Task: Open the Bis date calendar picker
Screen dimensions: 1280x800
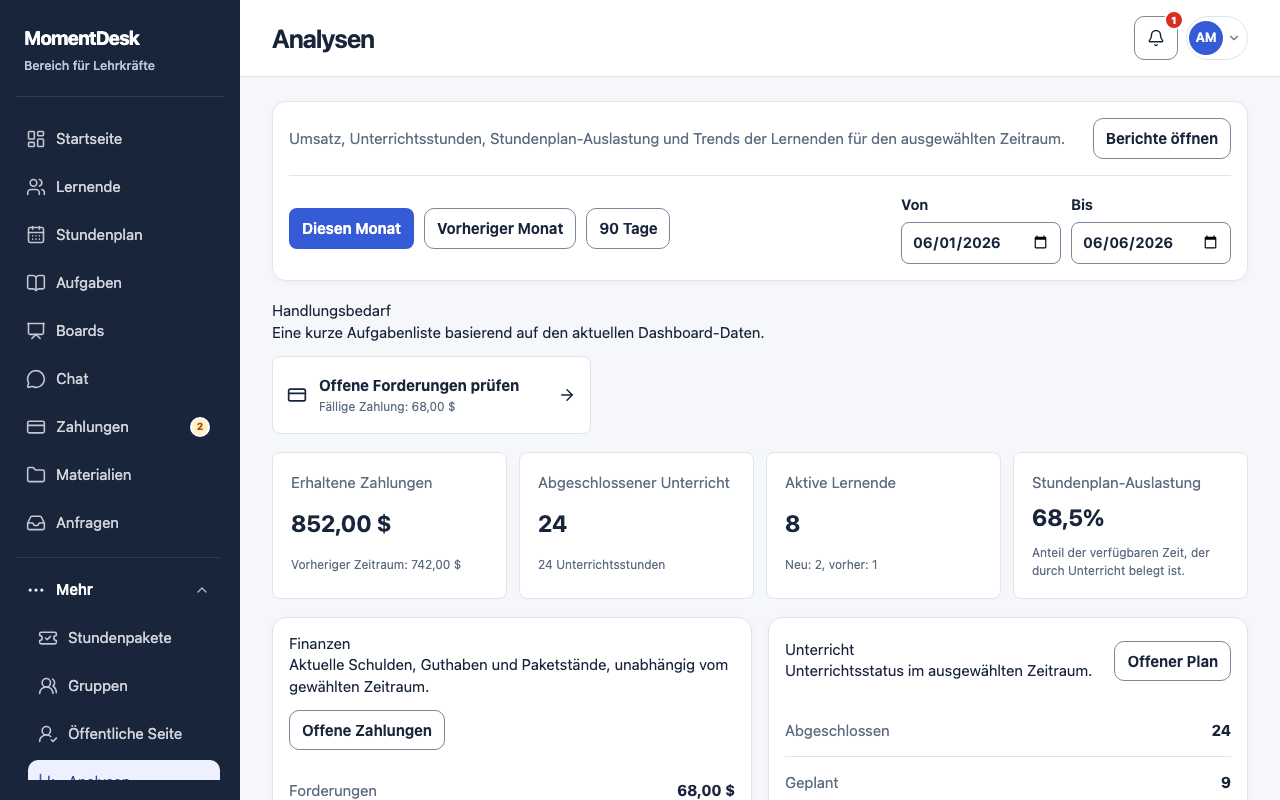Action: 1210,243
